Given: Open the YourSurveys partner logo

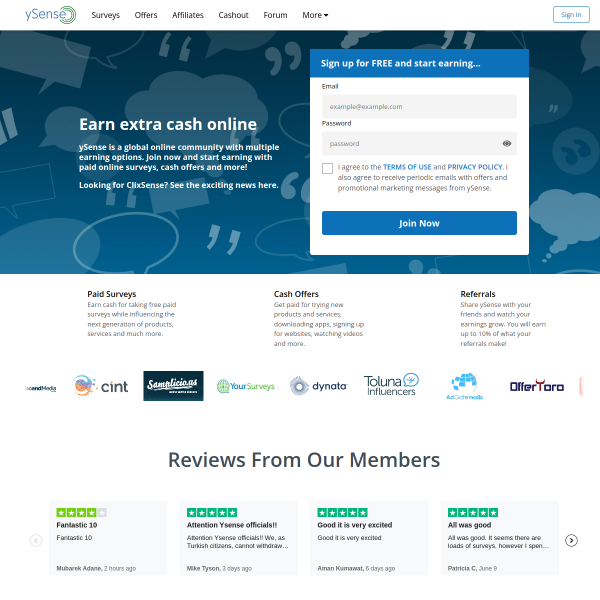Looking at the screenshot, I should [x=246, y=386].
